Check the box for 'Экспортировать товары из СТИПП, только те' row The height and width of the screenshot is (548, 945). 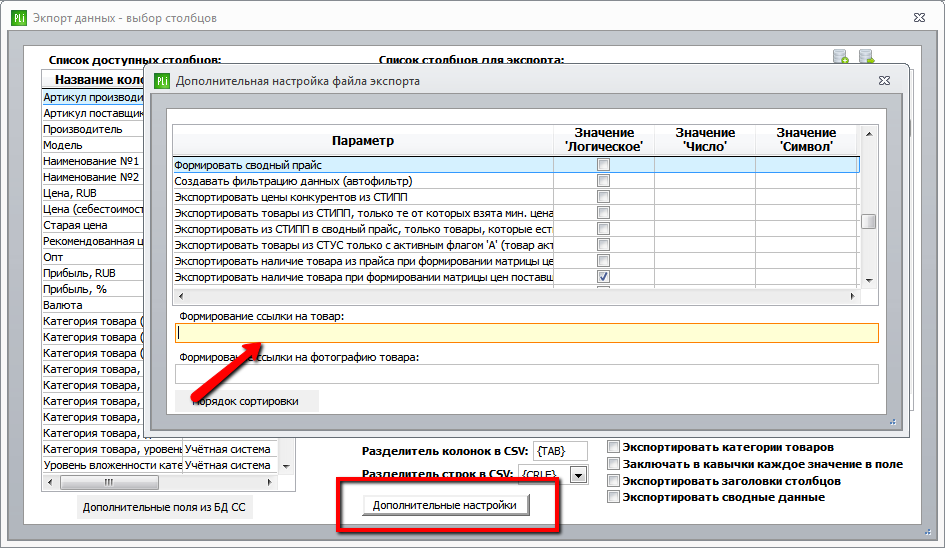point(603,213)
